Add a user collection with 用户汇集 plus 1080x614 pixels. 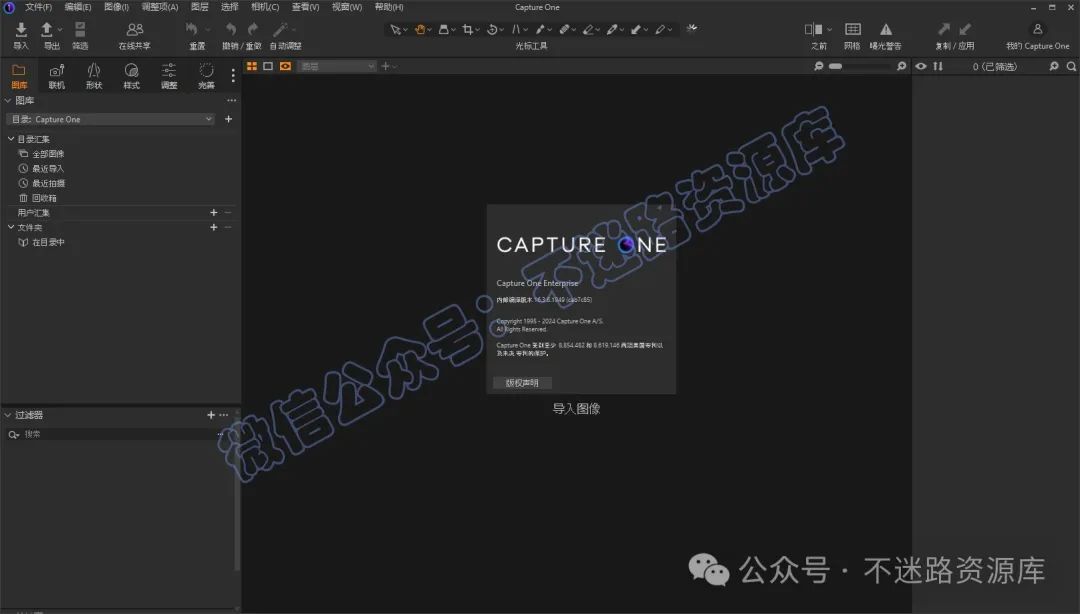coord(214,212)
